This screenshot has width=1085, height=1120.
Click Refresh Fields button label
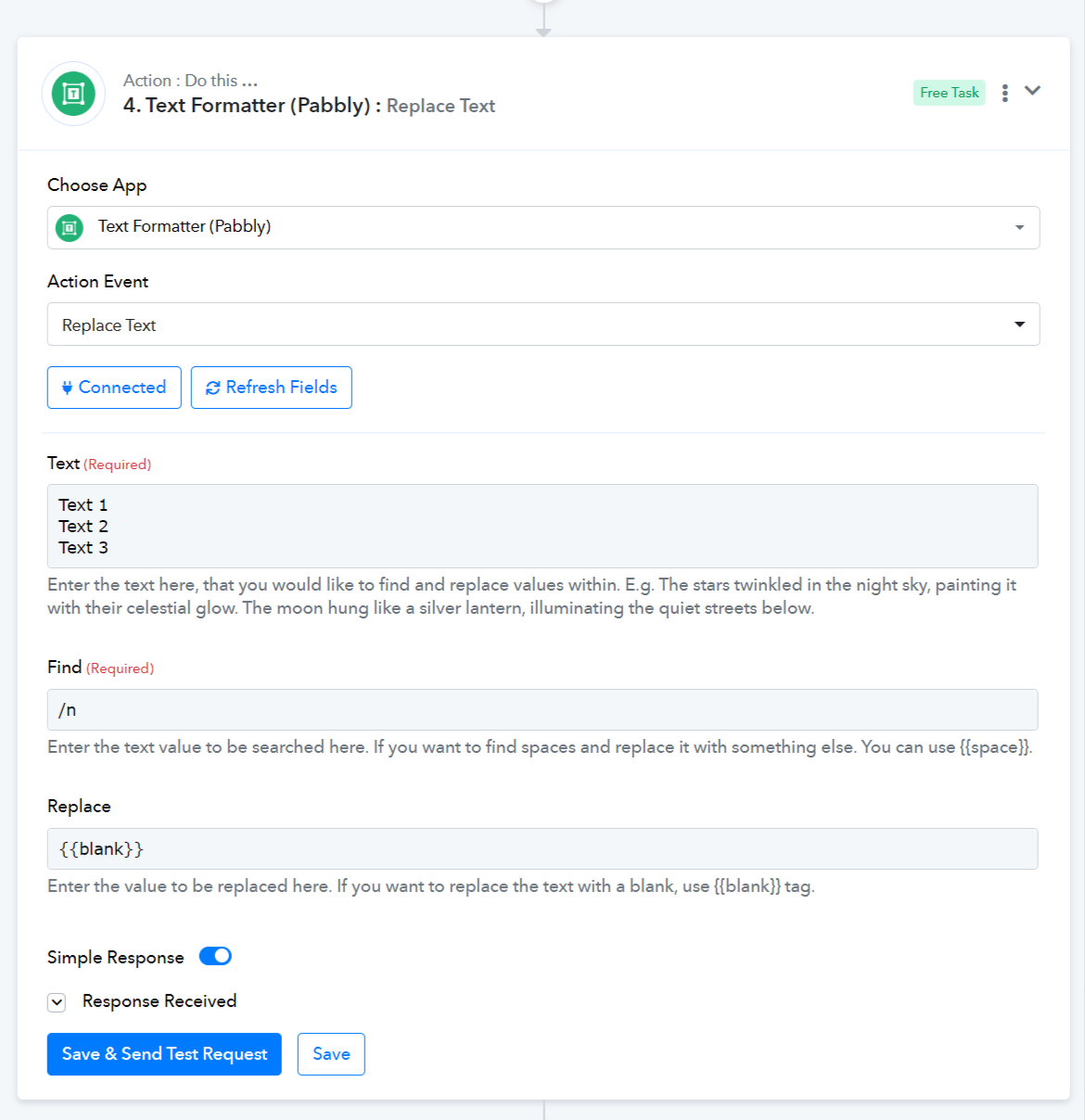(281, 388)
